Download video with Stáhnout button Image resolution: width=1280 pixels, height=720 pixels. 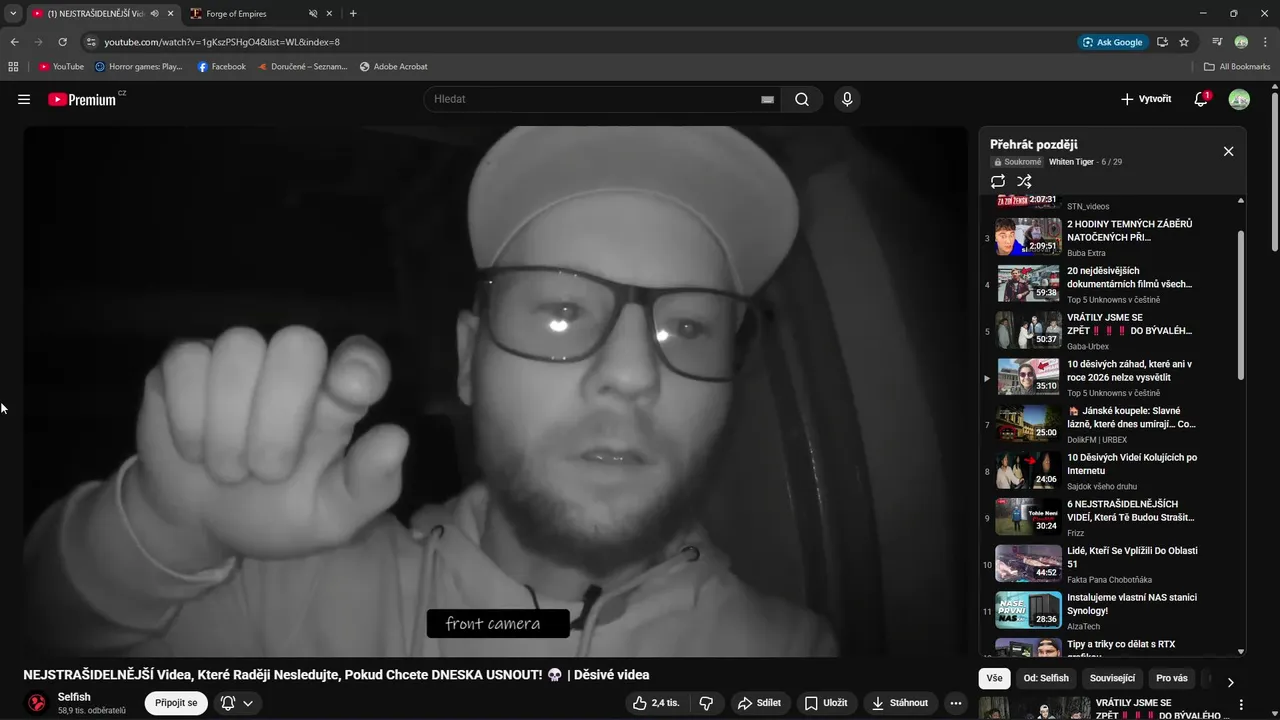click(900, 703)
